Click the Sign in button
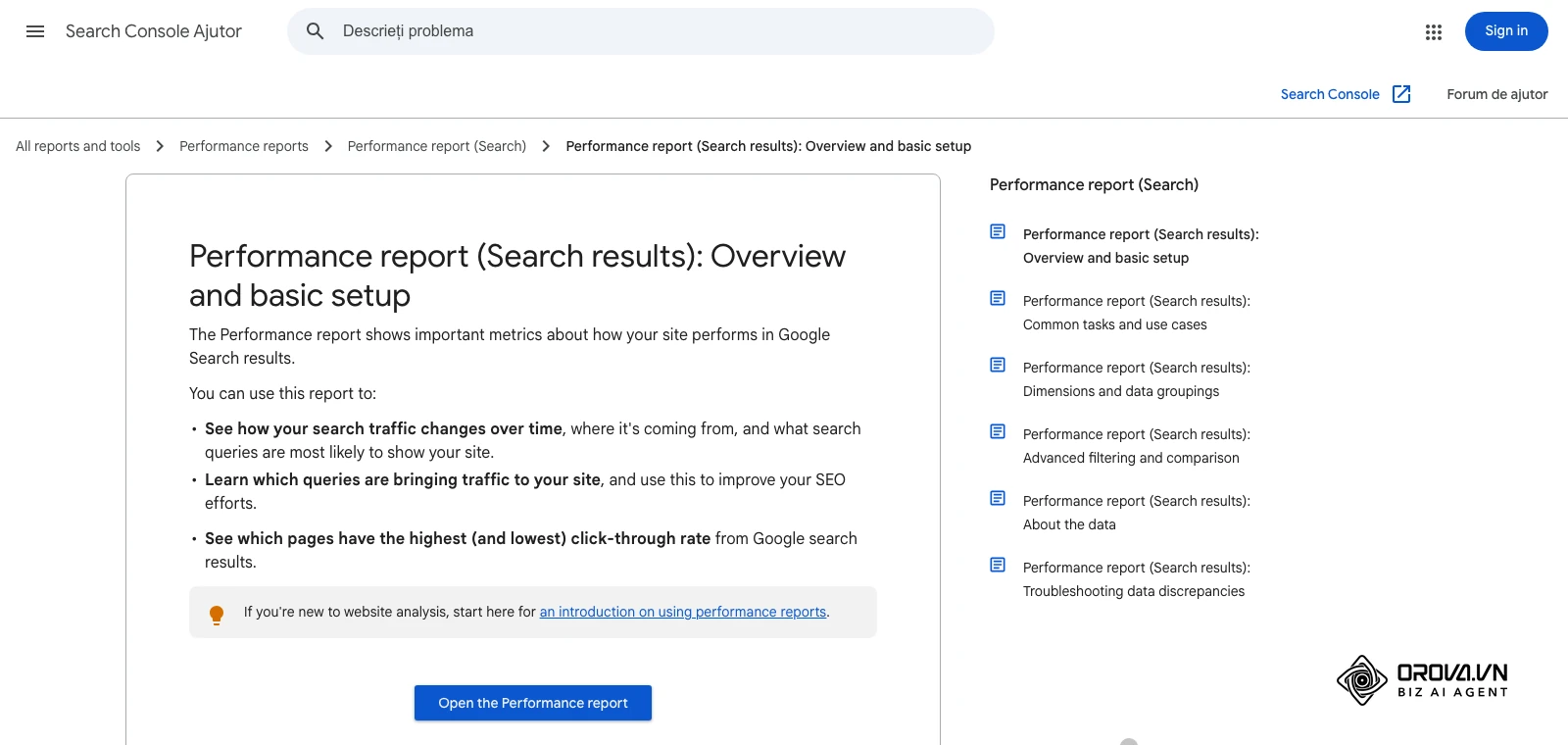The image size is (1568, 745). (1506, 31)
